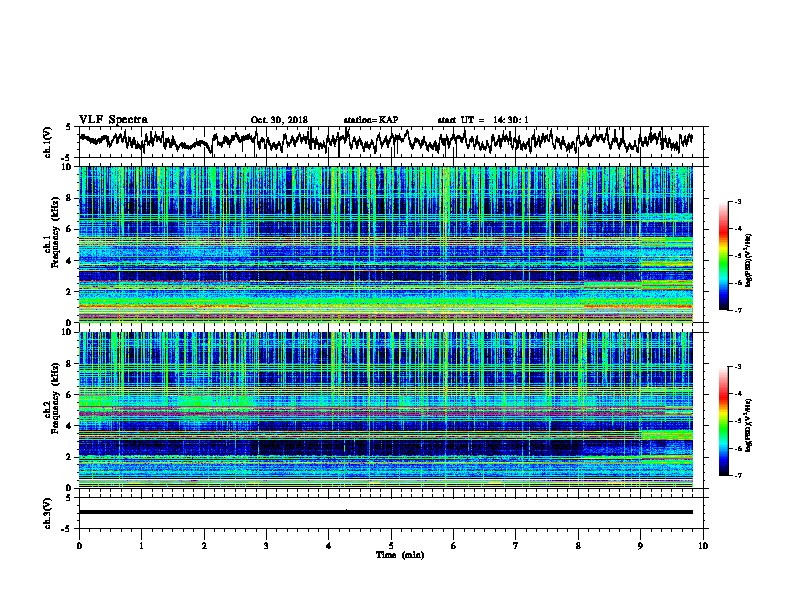Select the date text "Oct. 30, 2018"
The image size is (792, 612).
click(x=279, y=120)
